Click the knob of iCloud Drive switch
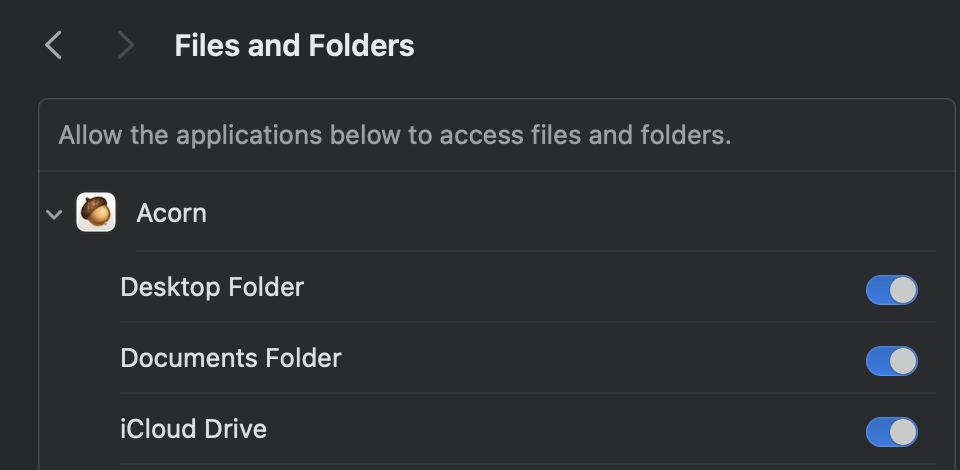The height and width of the screenshot is (470, 960). pos(903,432)
